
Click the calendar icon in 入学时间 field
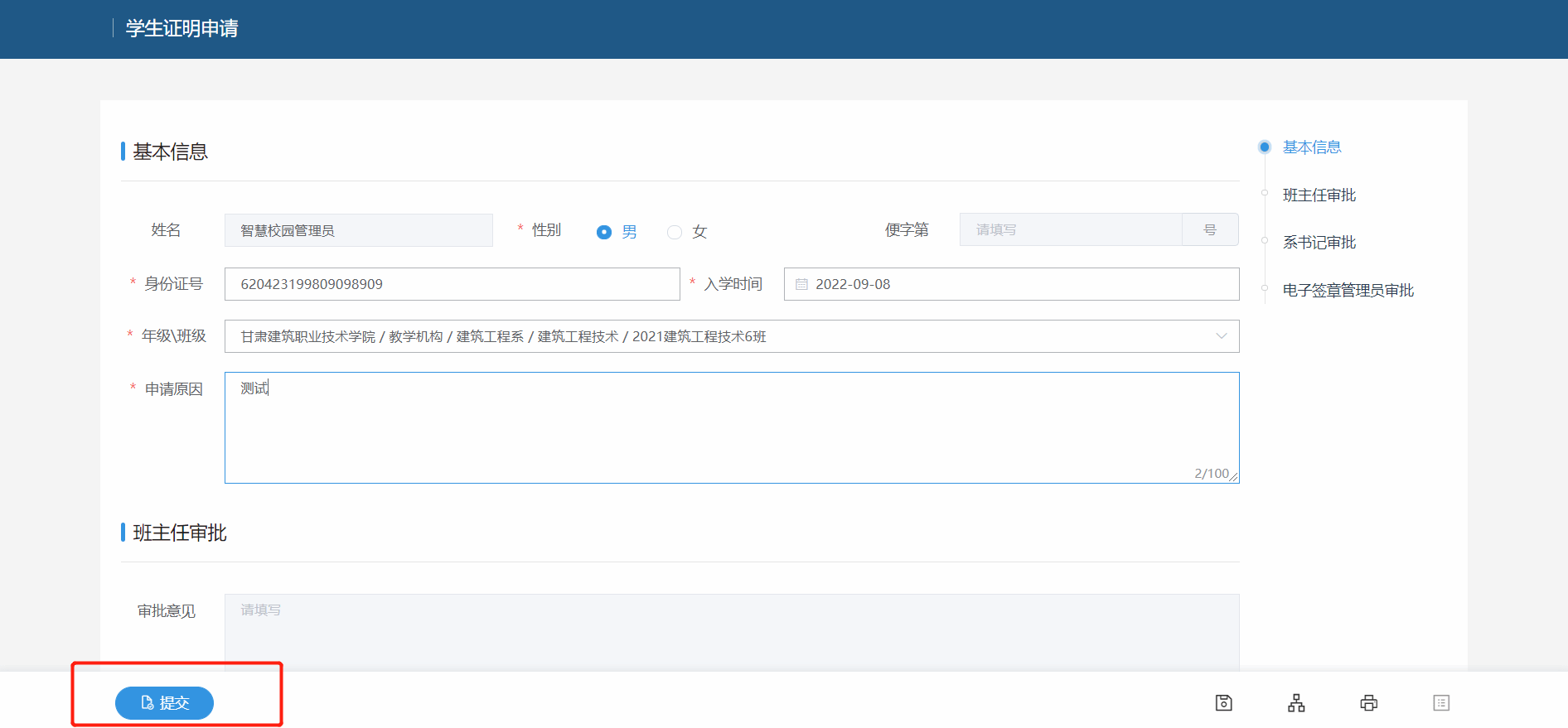[801, 284]
